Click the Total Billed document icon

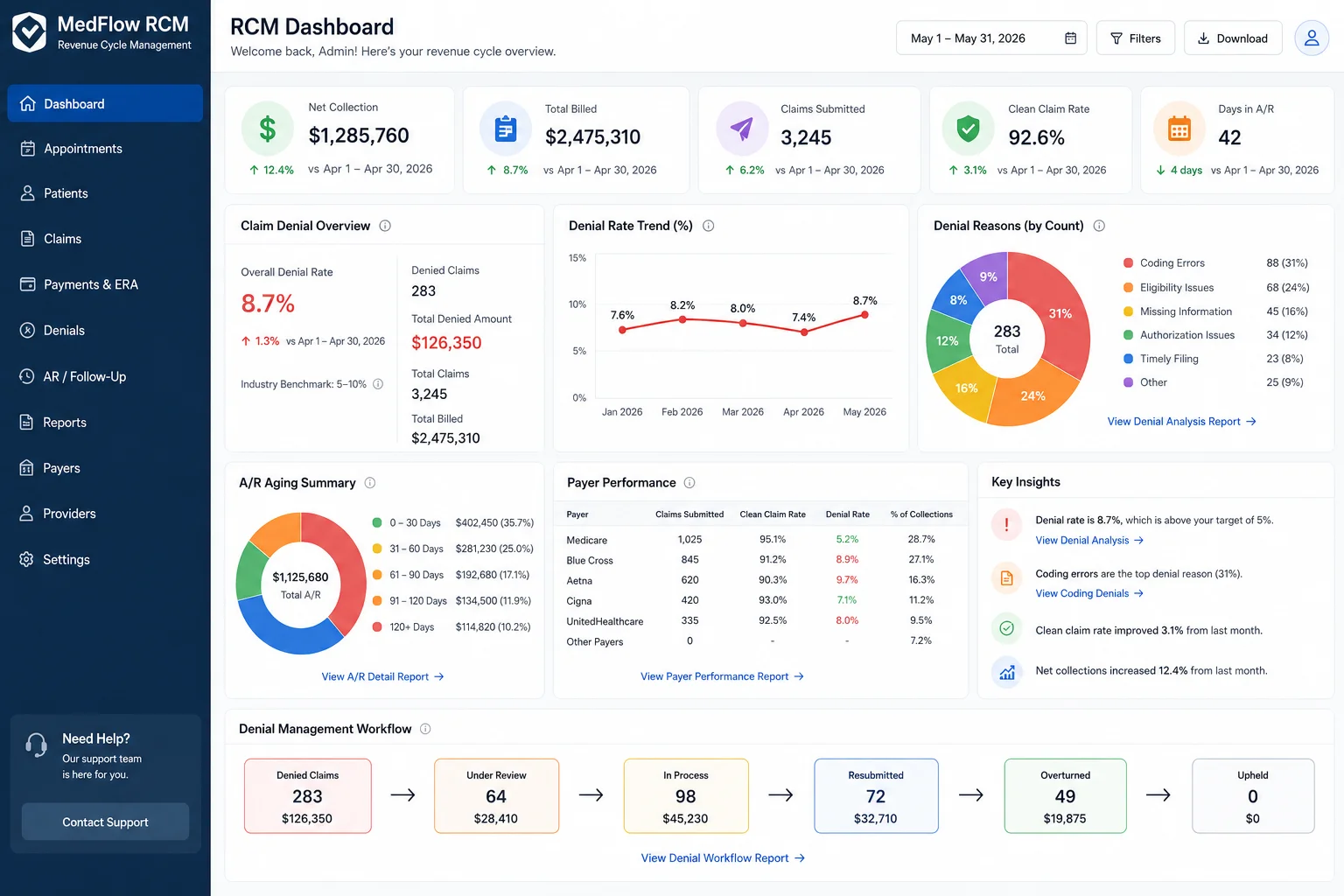tap(506, 129)
